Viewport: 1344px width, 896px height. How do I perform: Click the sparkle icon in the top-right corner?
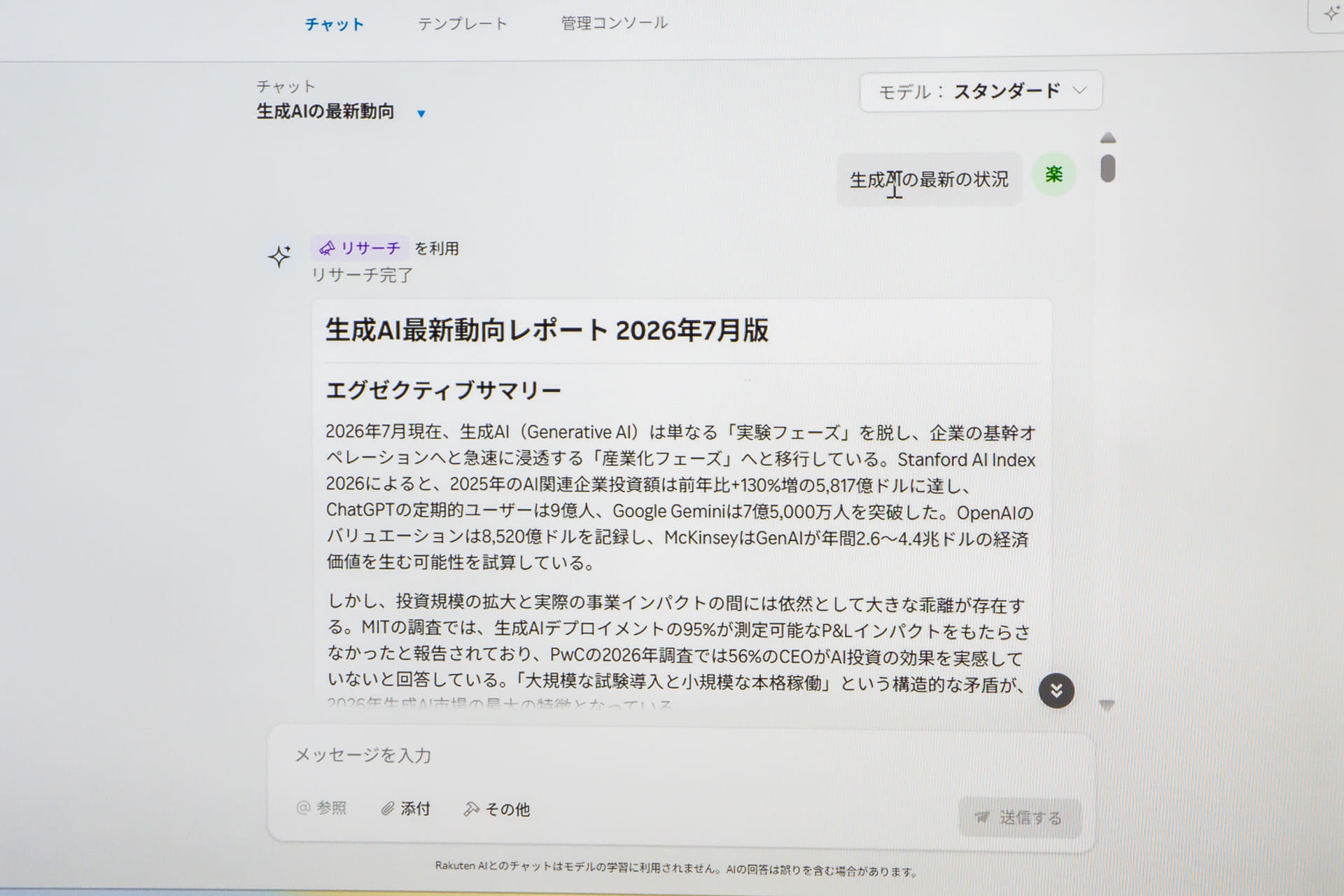1330,14
